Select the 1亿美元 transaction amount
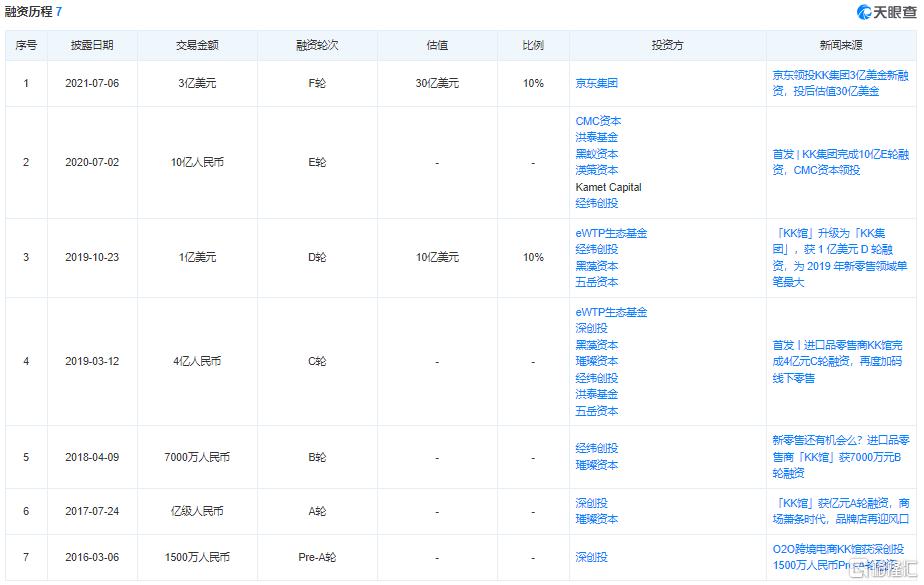This screenshot has width=924, height=585. coord(197,257)
